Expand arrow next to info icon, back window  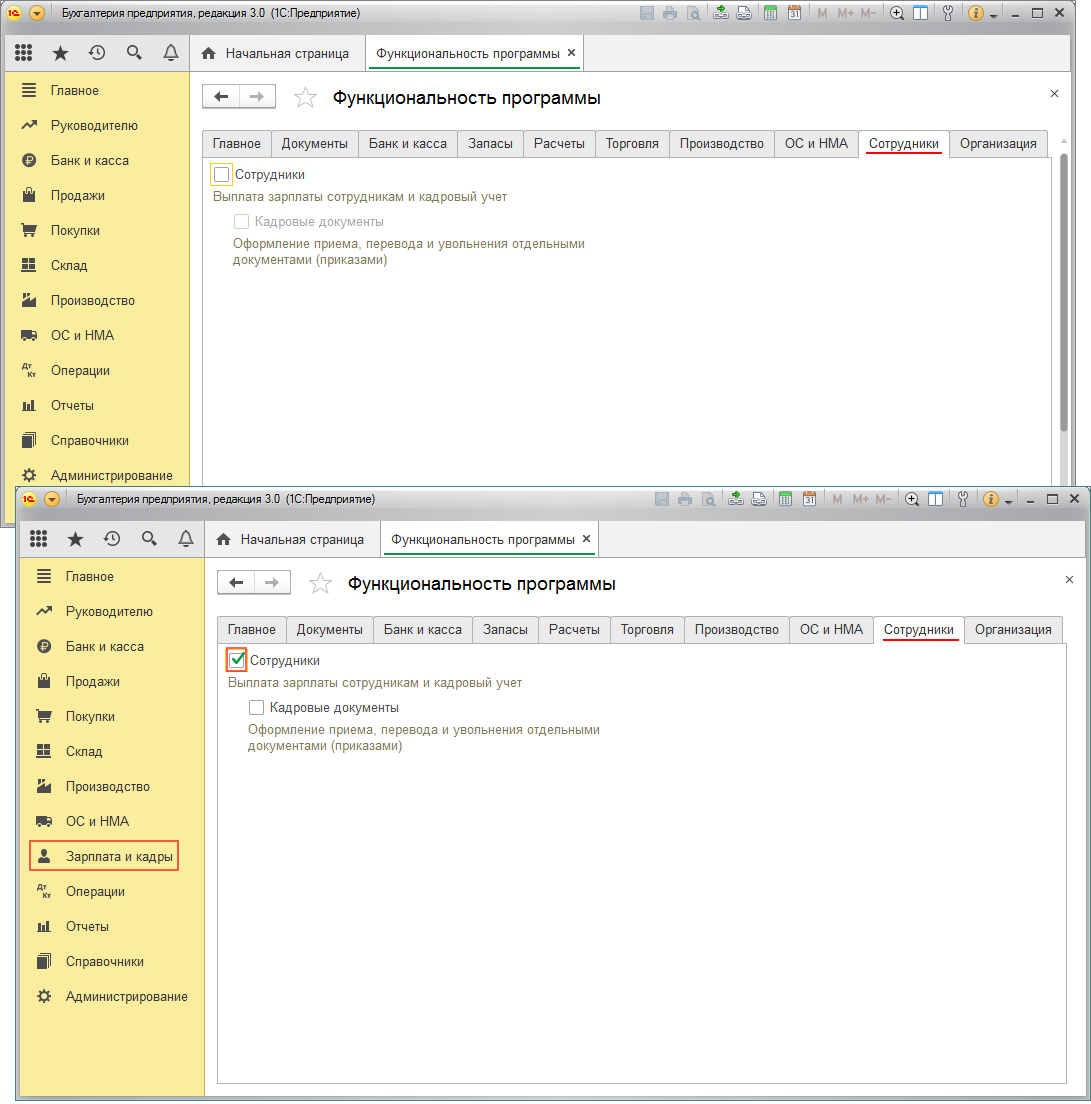pos(994,16)
